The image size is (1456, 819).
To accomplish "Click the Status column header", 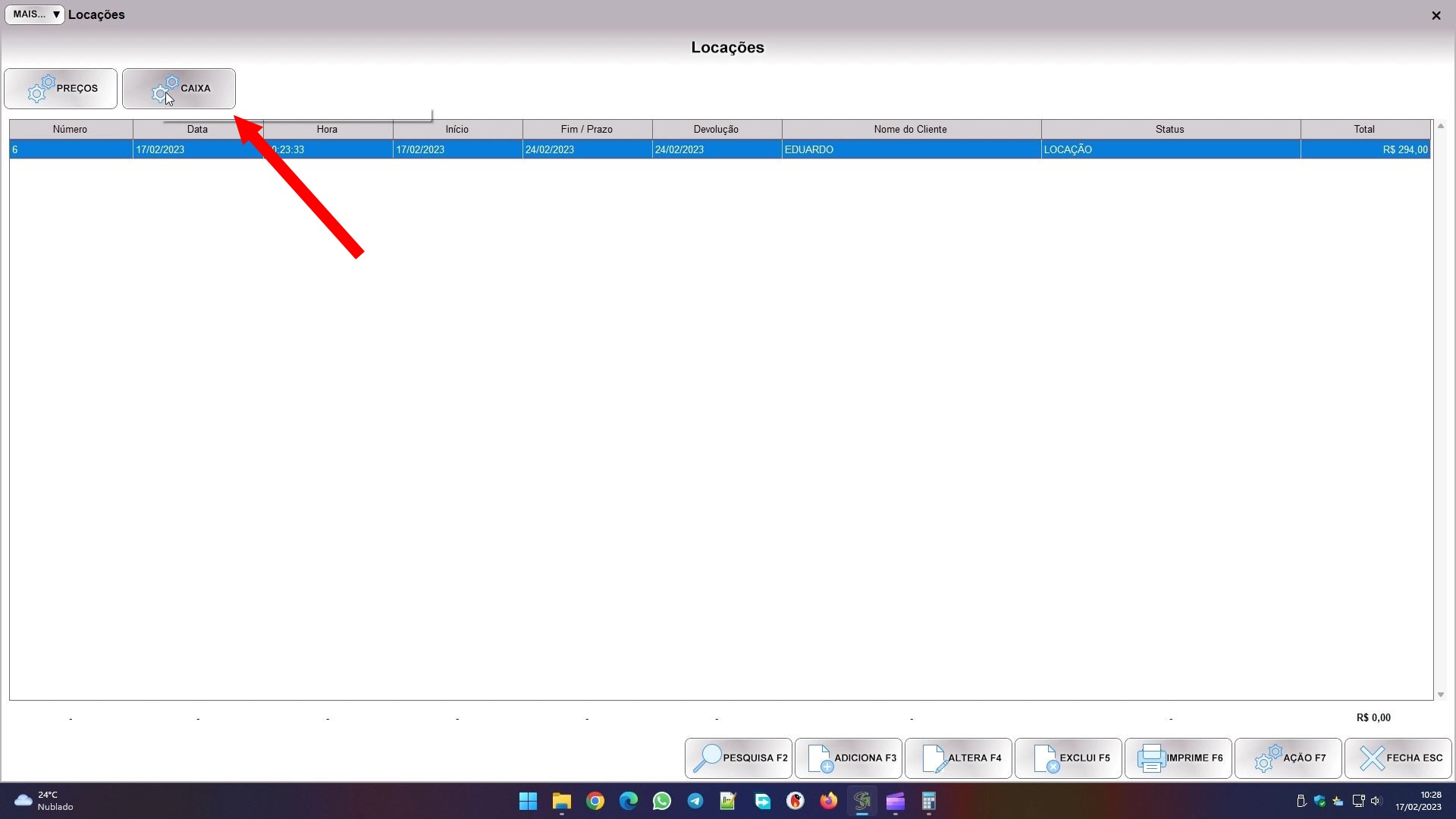I will 1169,129.
